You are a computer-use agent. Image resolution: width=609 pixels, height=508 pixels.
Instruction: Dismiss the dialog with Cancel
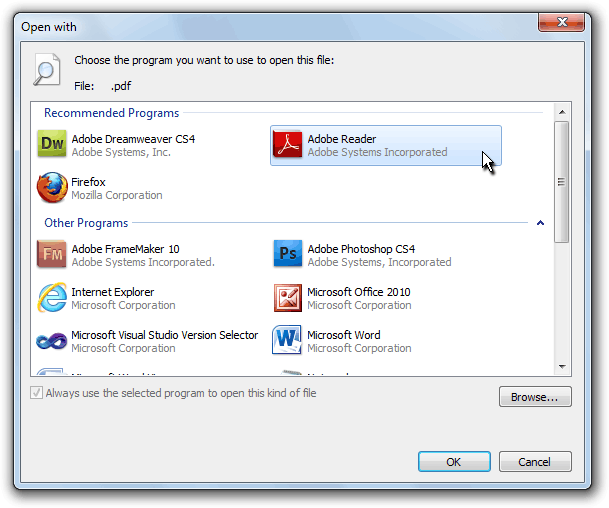point(535,461)
